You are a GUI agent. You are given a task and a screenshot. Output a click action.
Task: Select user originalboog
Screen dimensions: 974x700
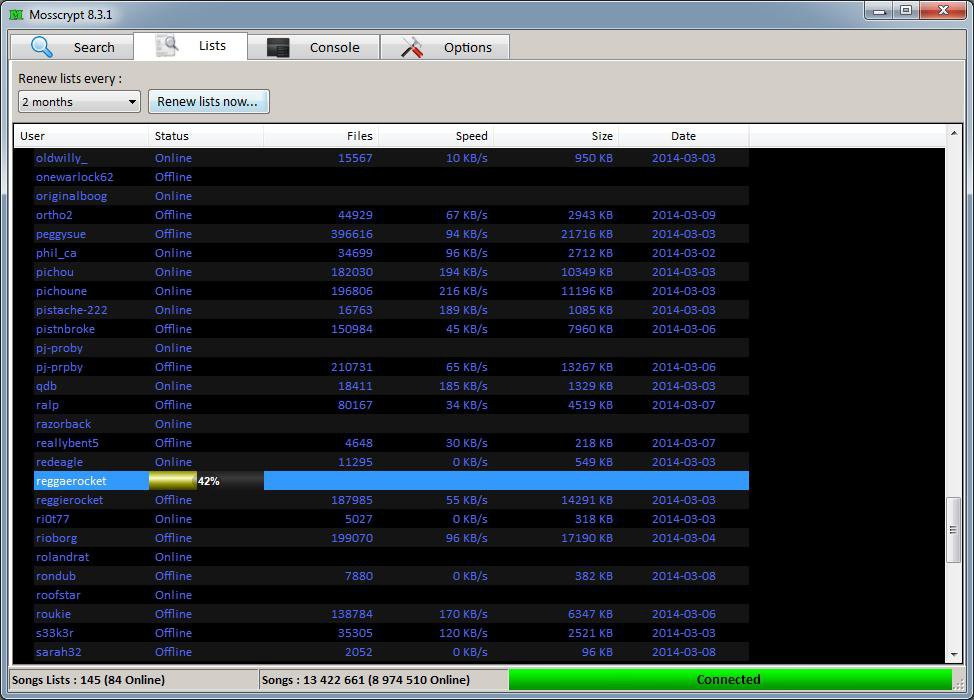pyautogui.click(x=71, y=196)
